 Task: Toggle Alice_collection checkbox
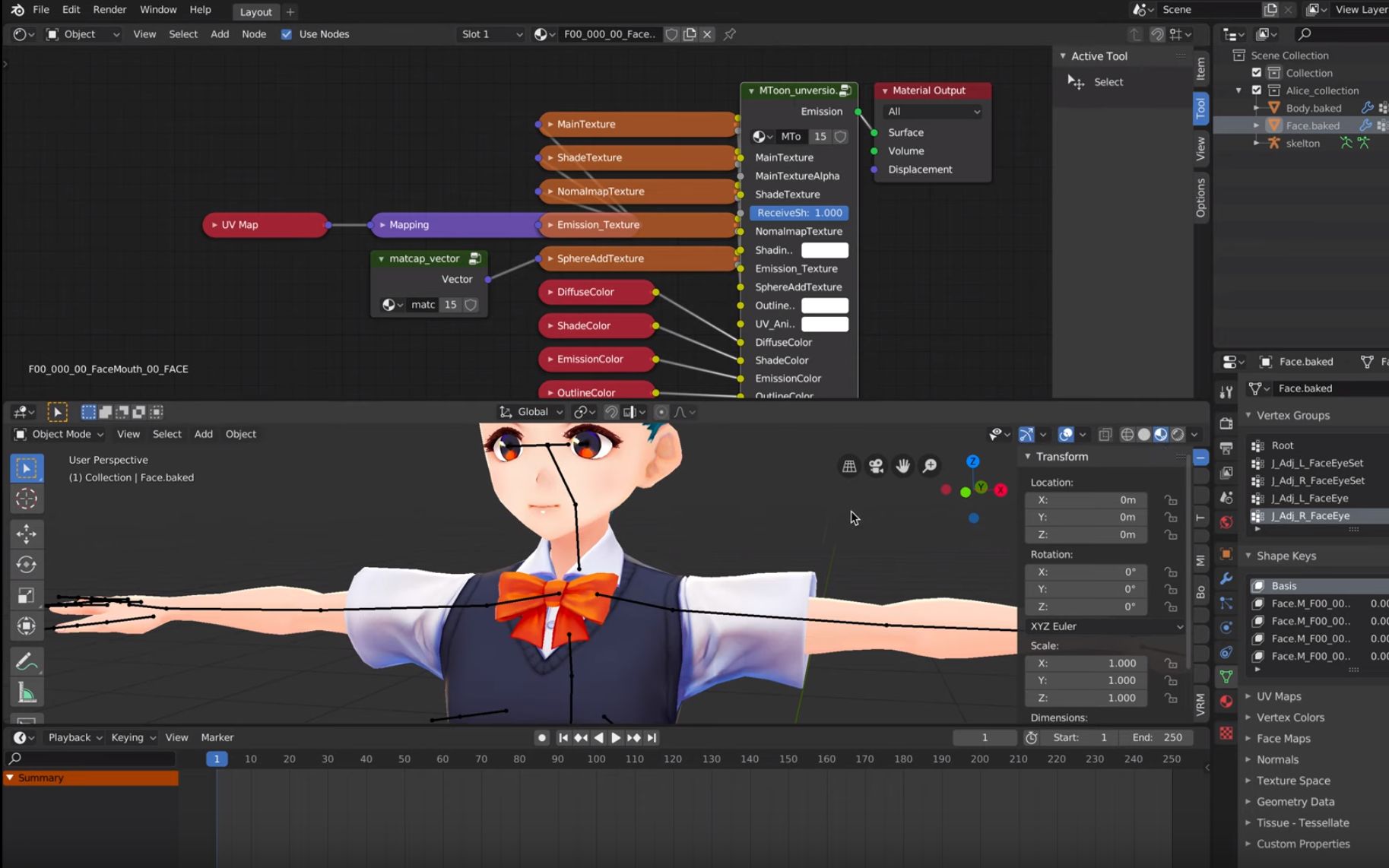pyautogui.click(x=1257, y=90)
